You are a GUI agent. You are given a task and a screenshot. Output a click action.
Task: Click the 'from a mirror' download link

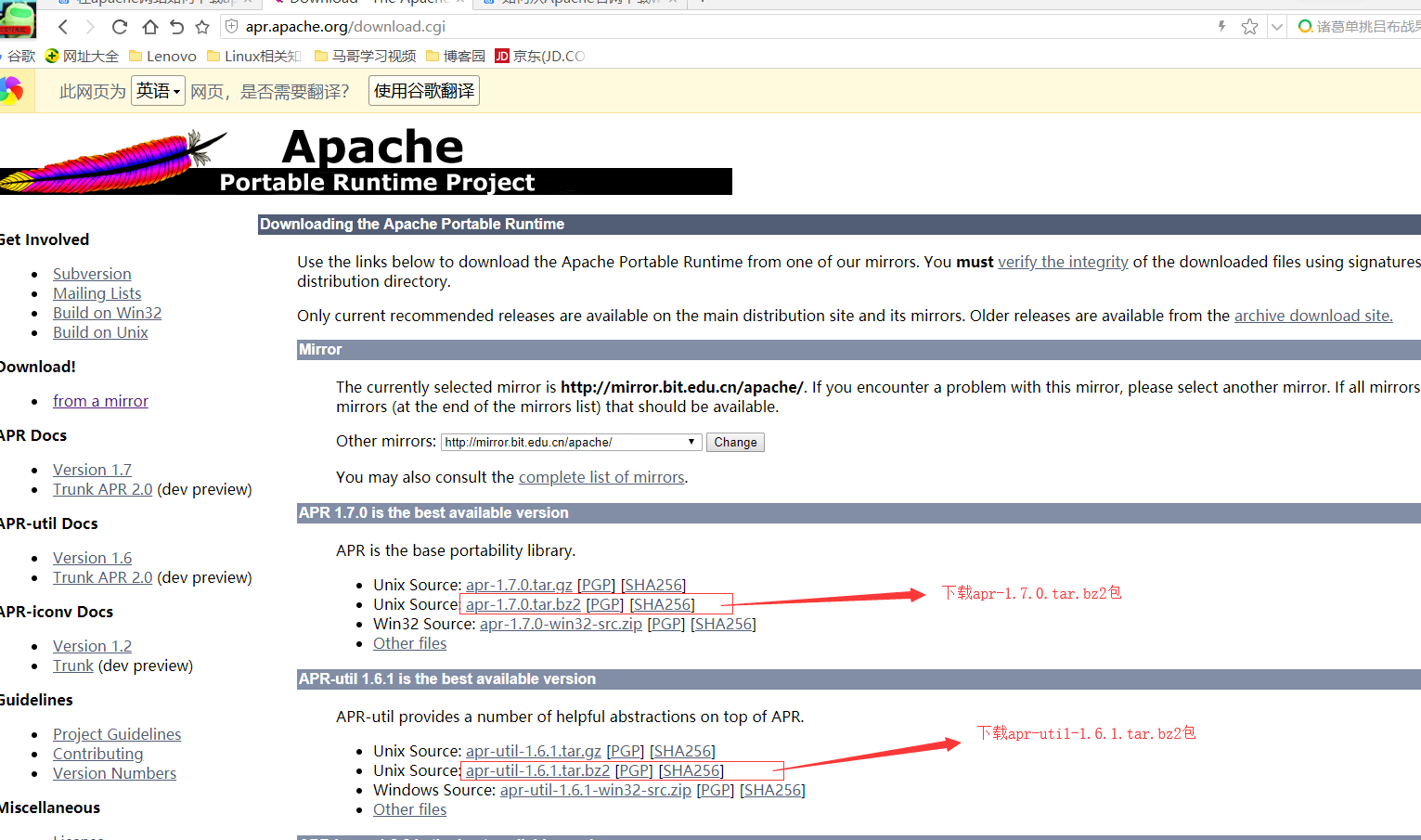click(100, 401)
